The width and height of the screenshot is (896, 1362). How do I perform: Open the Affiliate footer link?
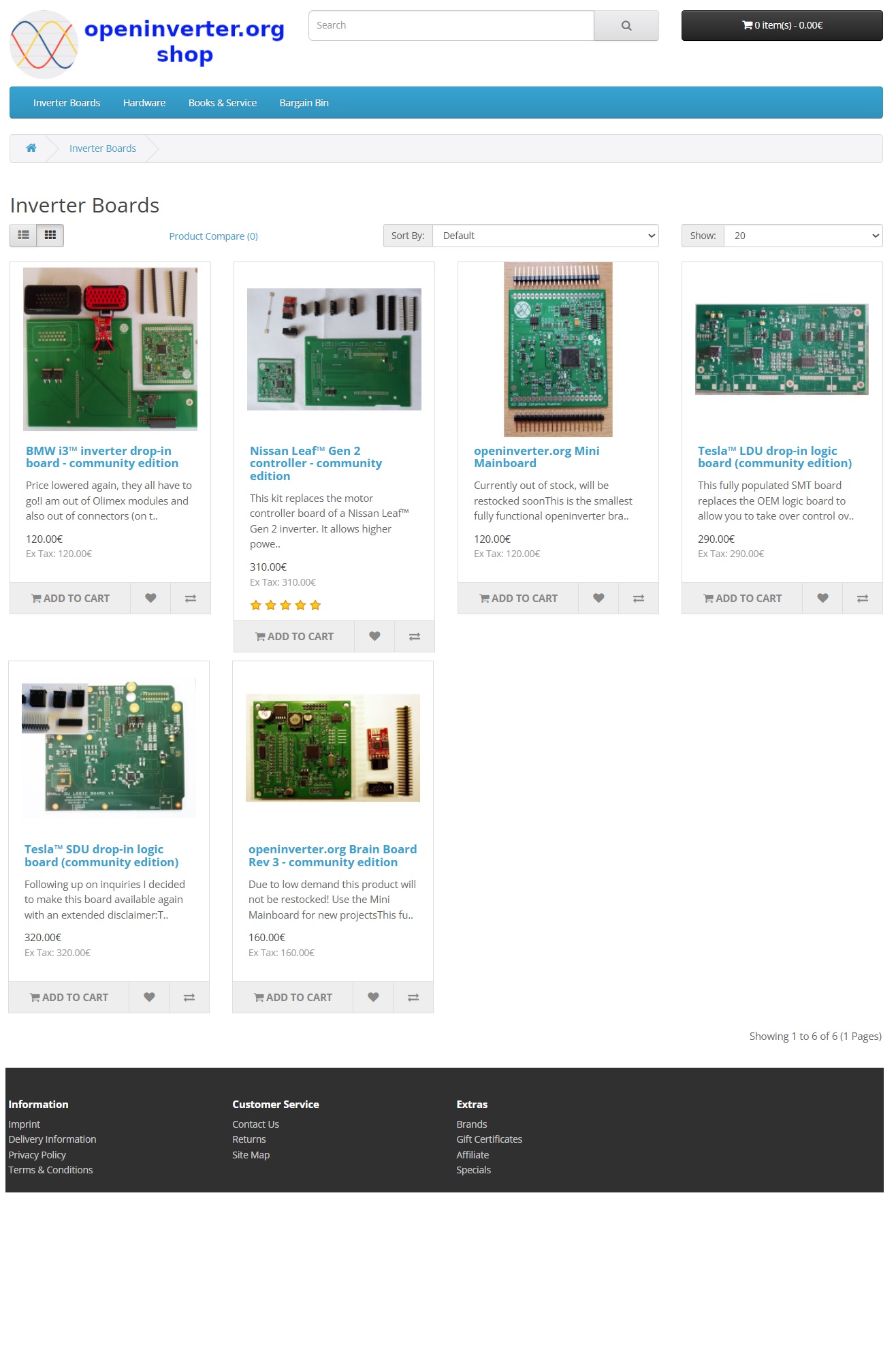pyautogui.click(x=473, y=1155)
